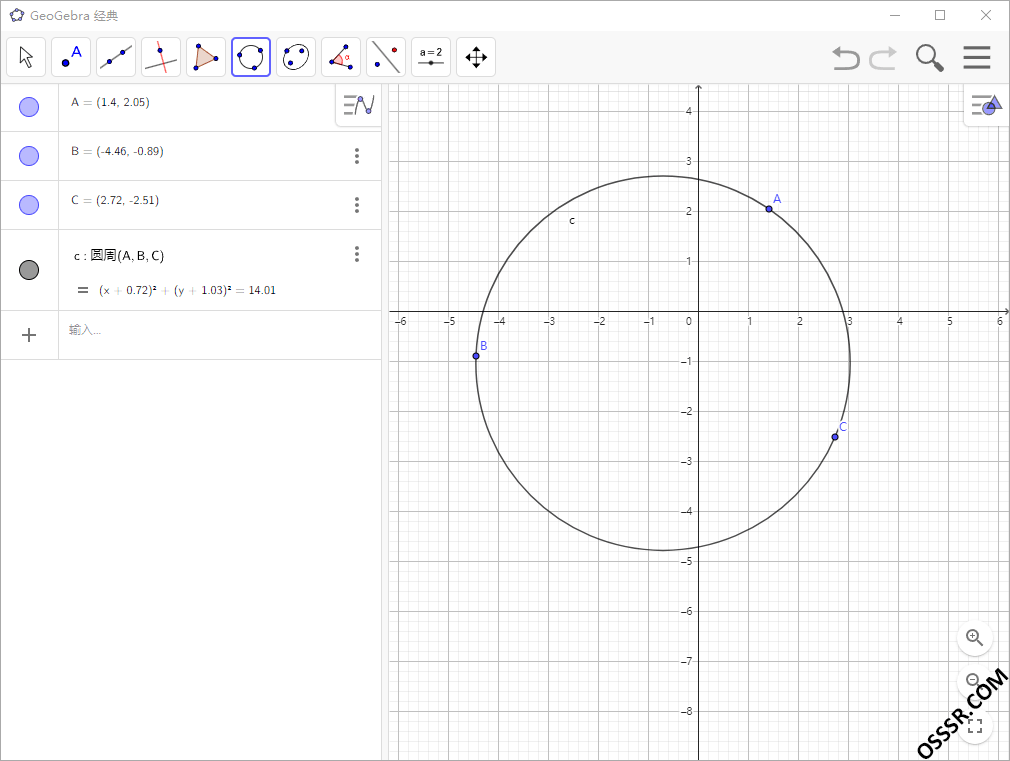Select the Reflect about line tool
1010x761 pixels.
pos(386,57)
